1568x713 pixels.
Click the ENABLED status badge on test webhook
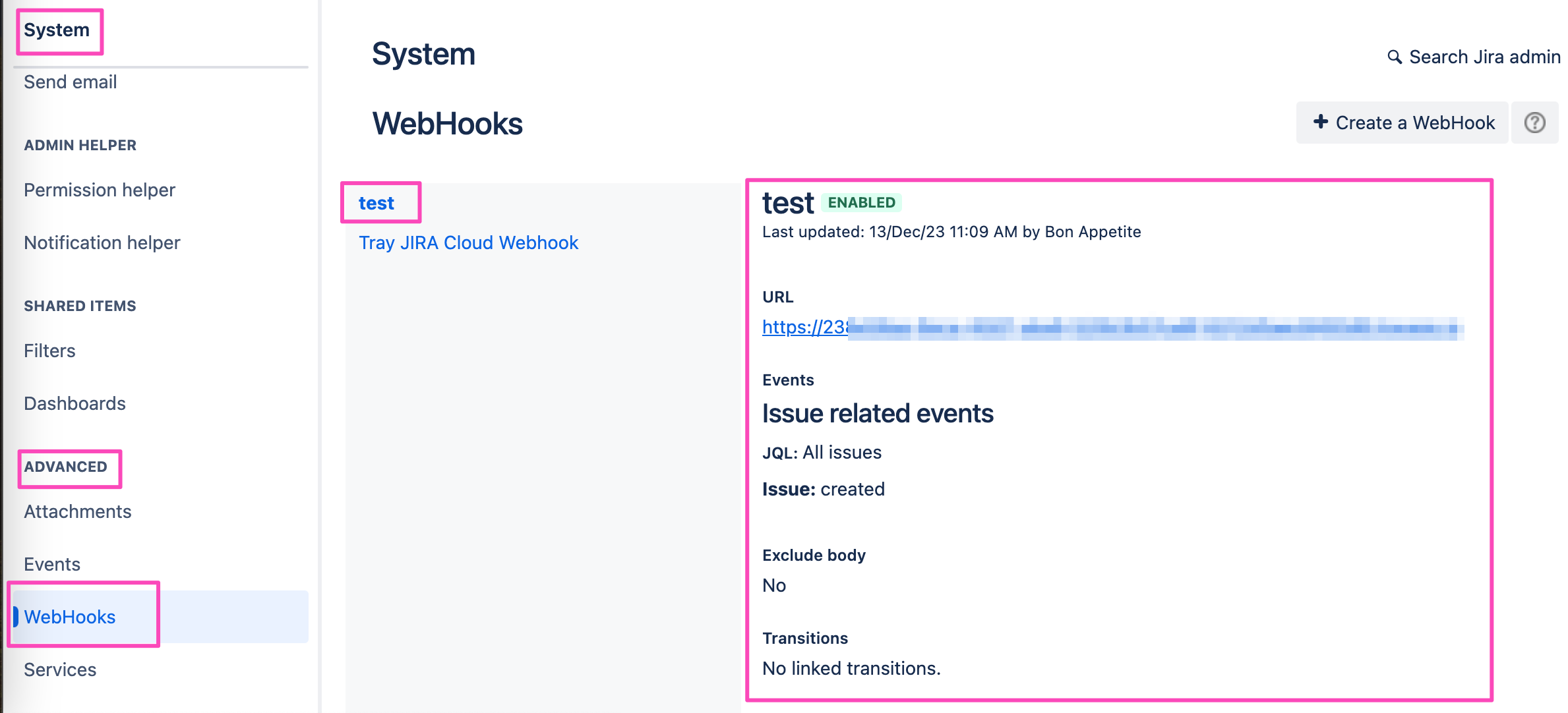pos(861,202)
